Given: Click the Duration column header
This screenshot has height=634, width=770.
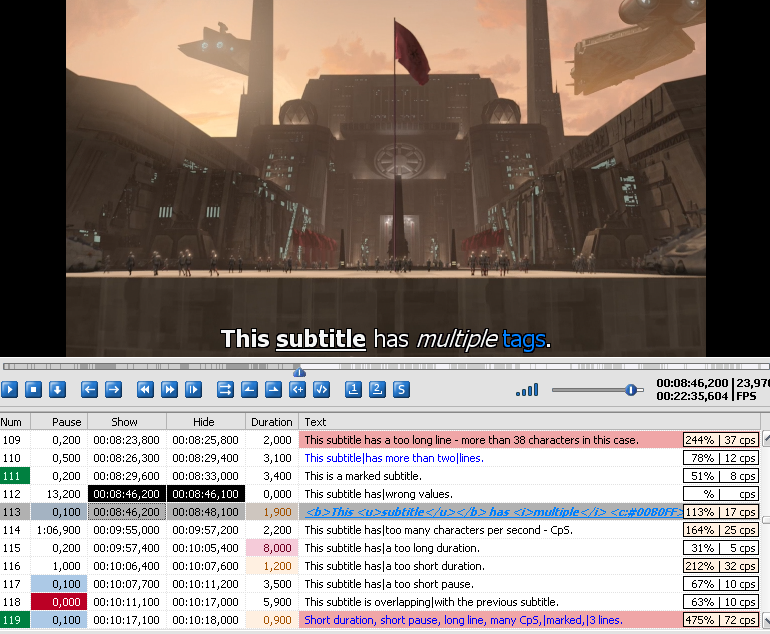Looking at the screenshot, I should tap(272, 422).
